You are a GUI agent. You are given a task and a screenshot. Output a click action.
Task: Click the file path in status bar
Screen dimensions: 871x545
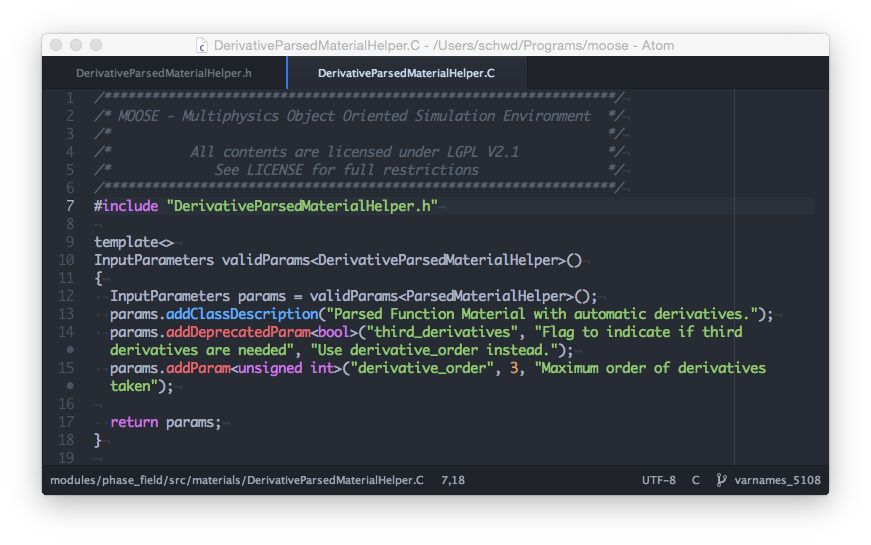(x=237, y=481)
